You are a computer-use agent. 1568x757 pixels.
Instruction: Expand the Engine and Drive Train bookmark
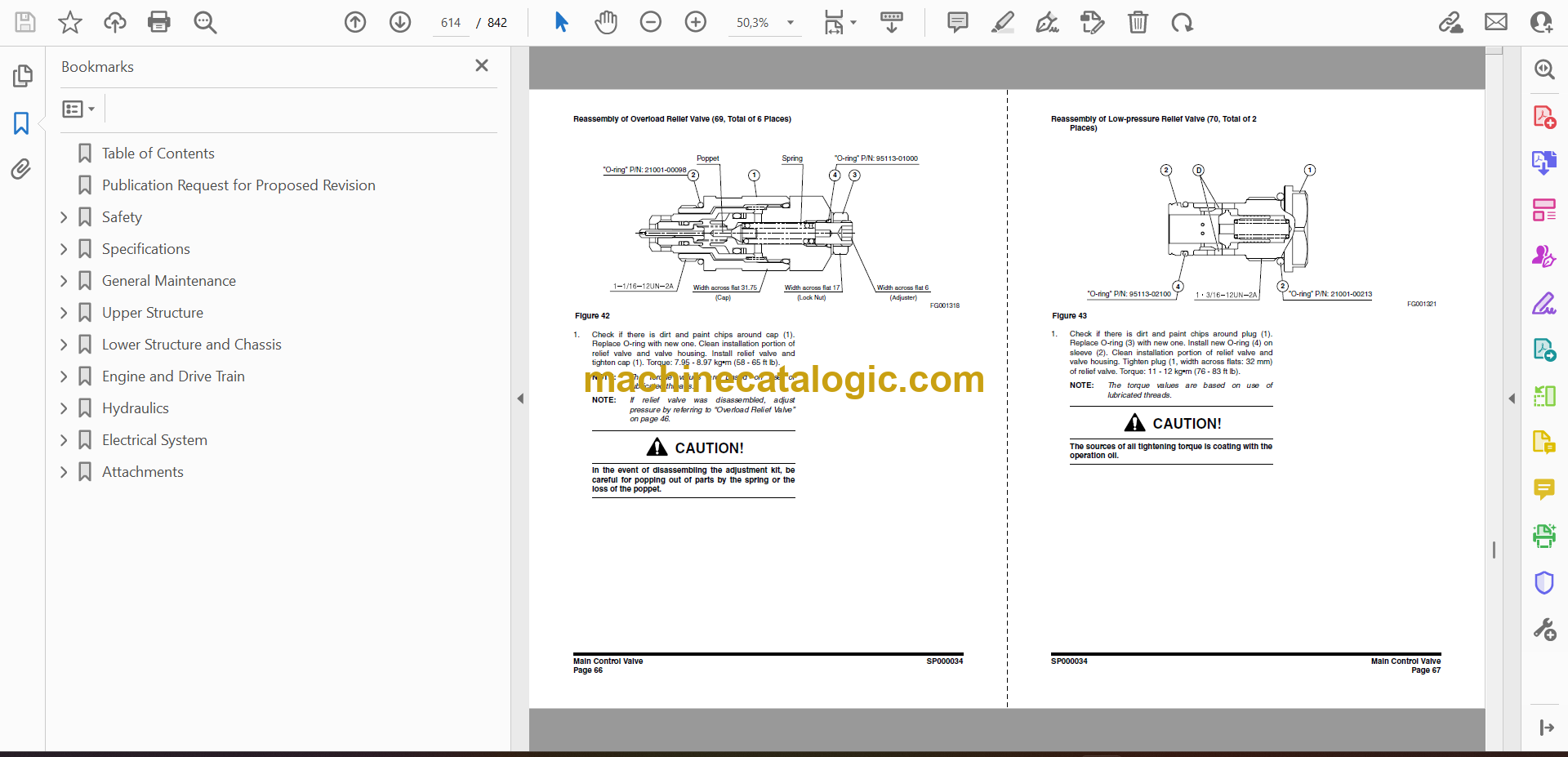(64, 376)
